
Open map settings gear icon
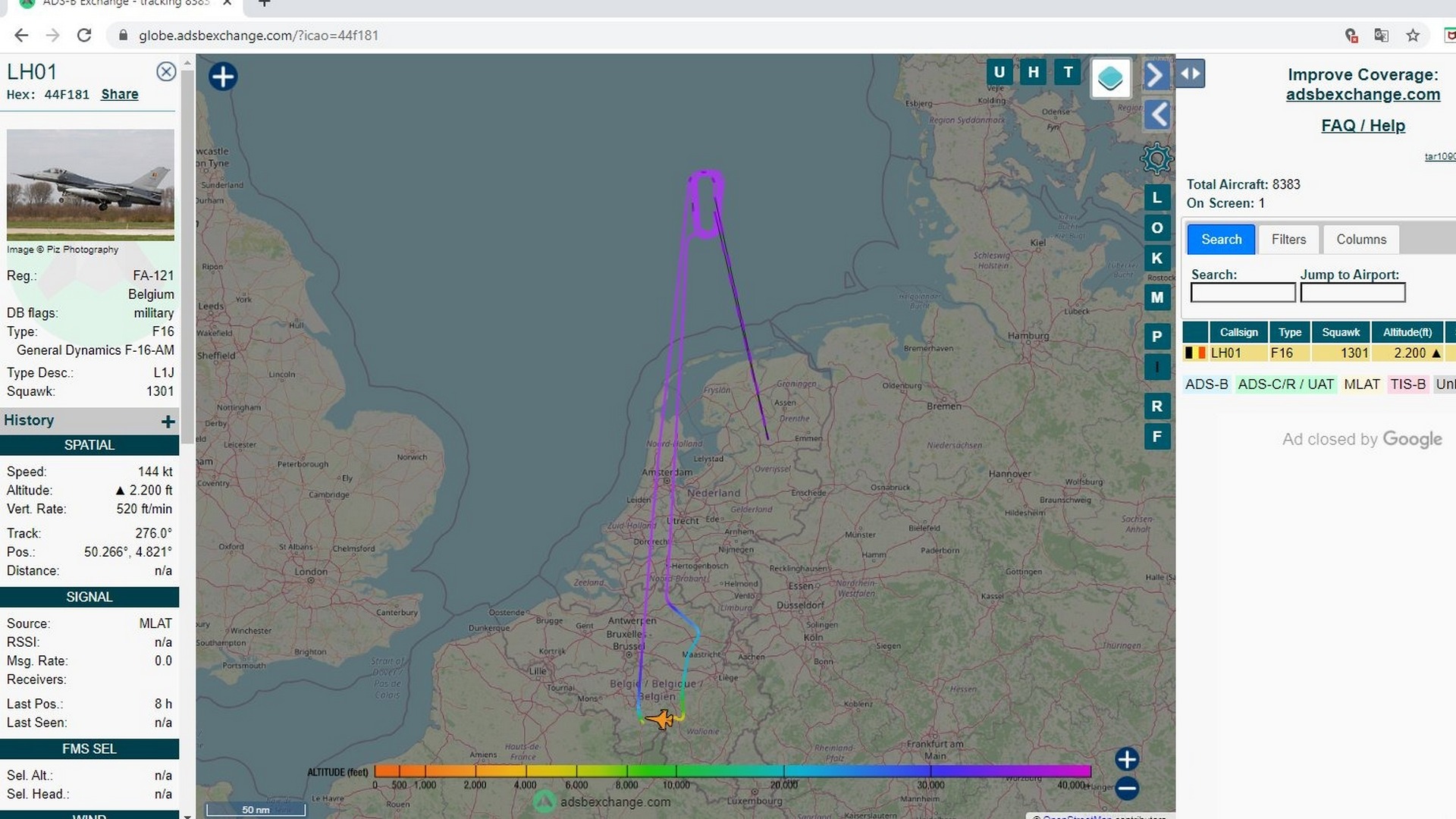click(1156, 158)
